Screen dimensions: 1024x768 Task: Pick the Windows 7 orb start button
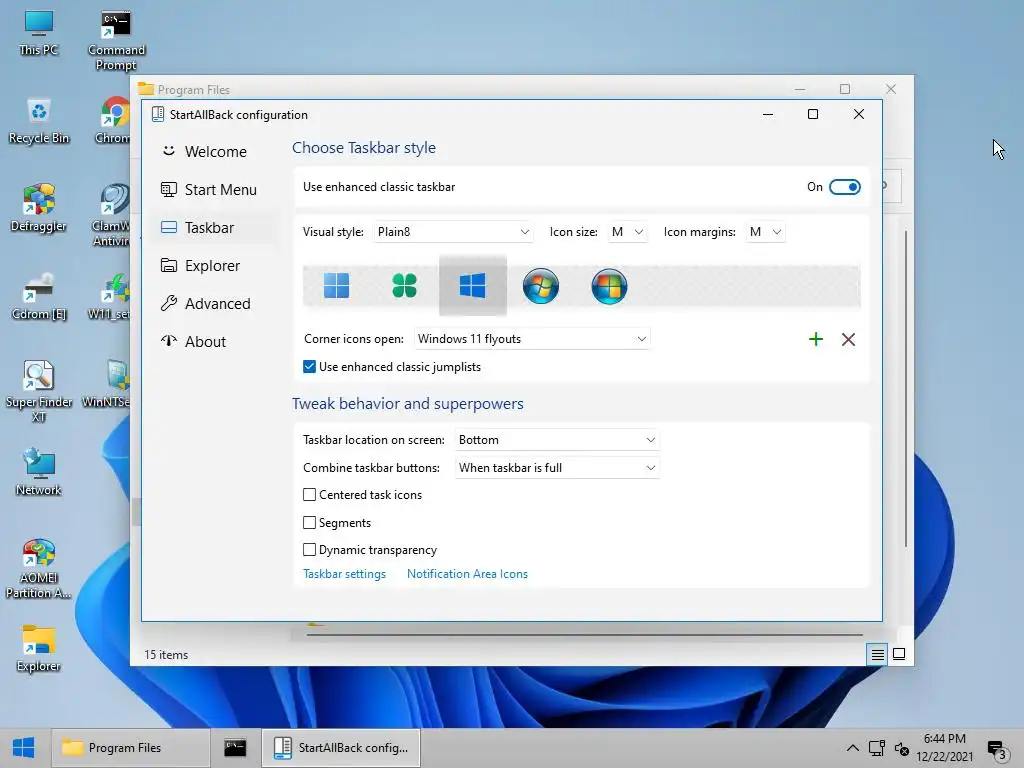541,285
